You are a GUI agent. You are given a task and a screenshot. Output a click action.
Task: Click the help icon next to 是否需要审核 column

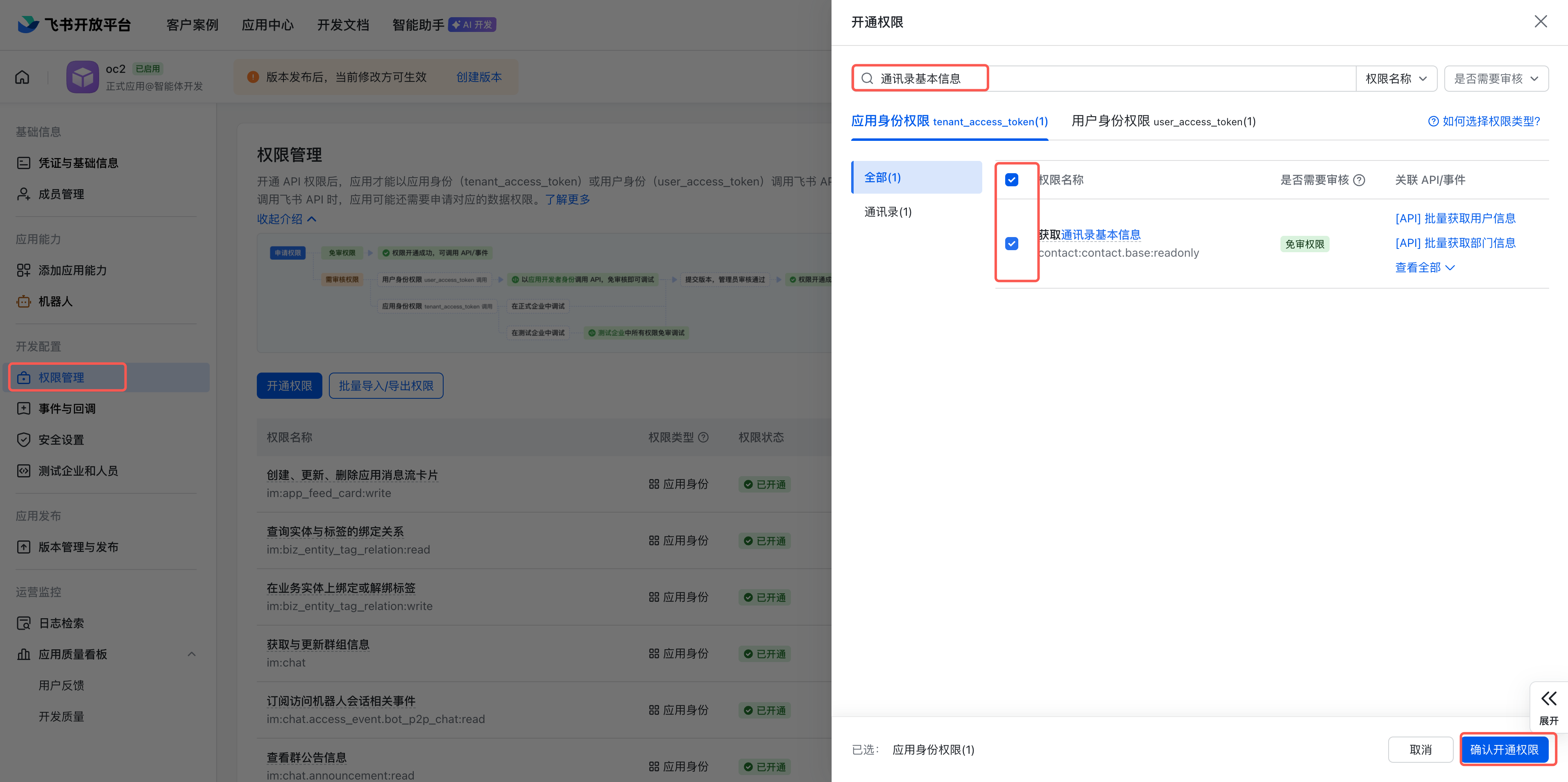[x=1359, y=180]
